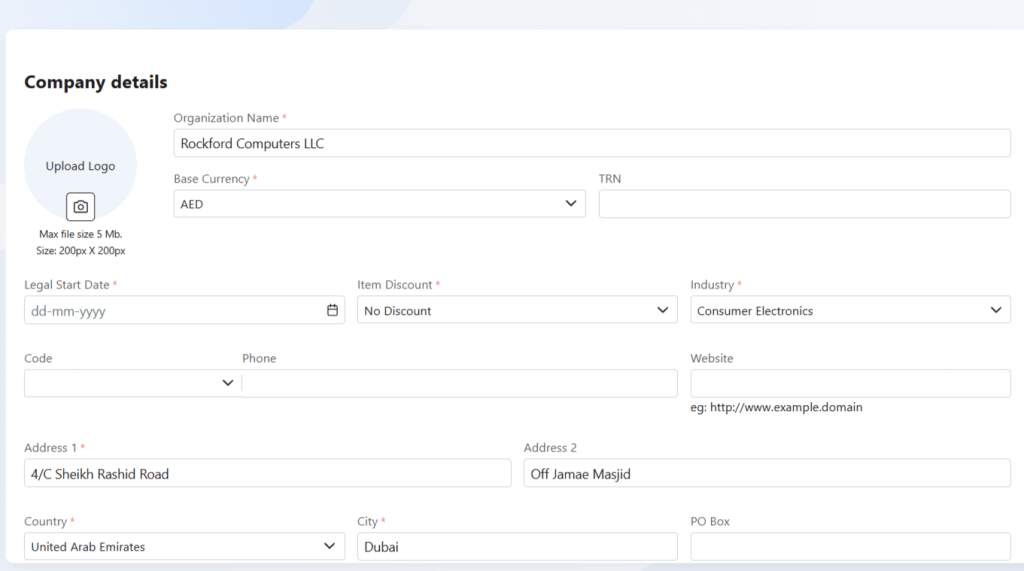This screenshot has width=1024, height=571.
Task: Click the Organization Name text field
Action: [592, 143]
